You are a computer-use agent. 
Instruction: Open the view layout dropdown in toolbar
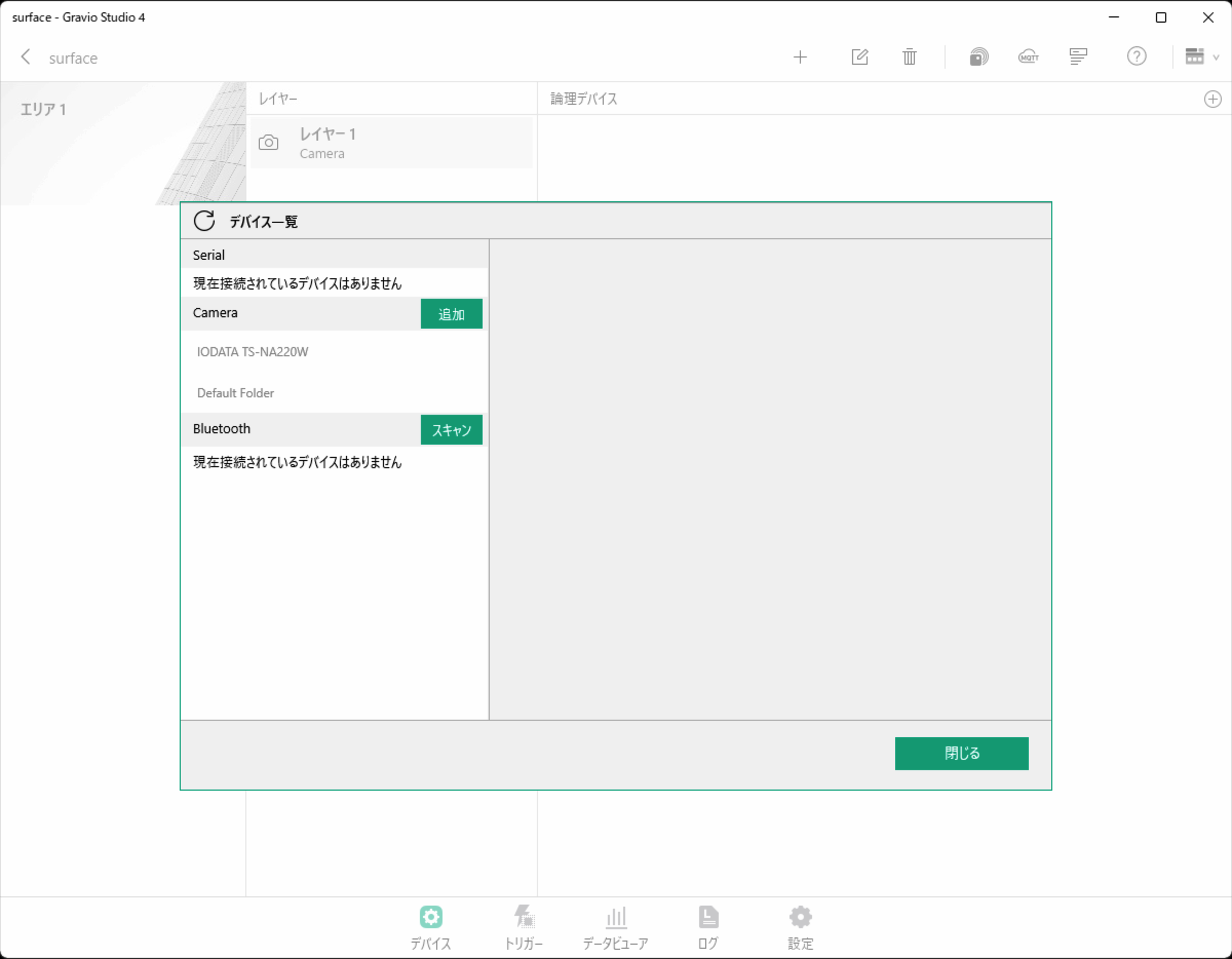pyautogui.click(x=1202, y=57)
